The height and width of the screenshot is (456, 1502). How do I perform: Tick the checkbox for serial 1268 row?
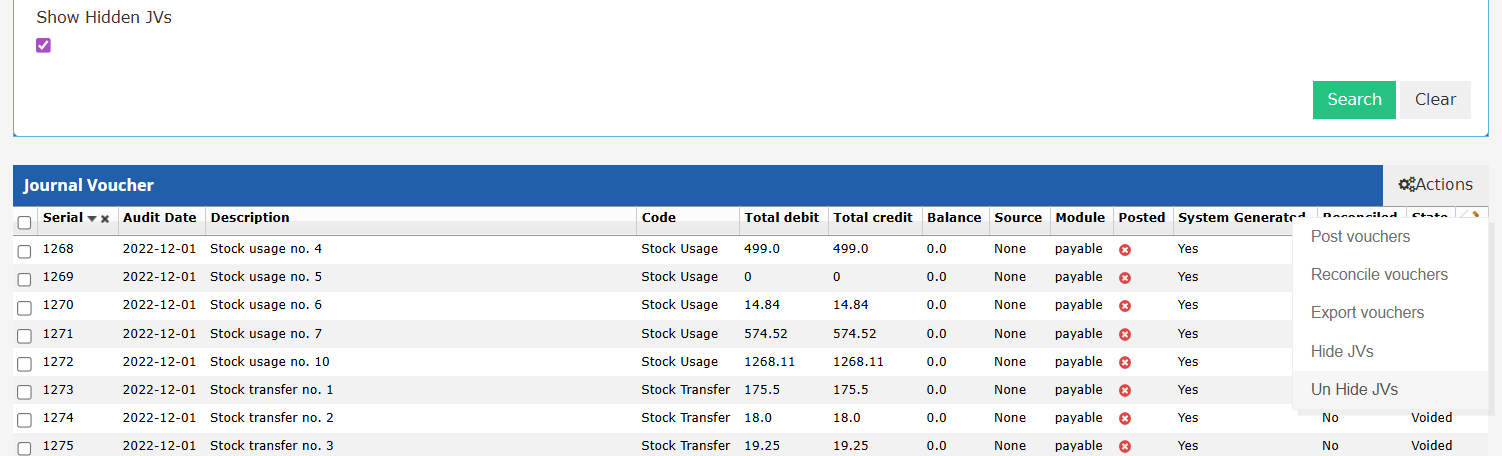click(x=24, y=251)
